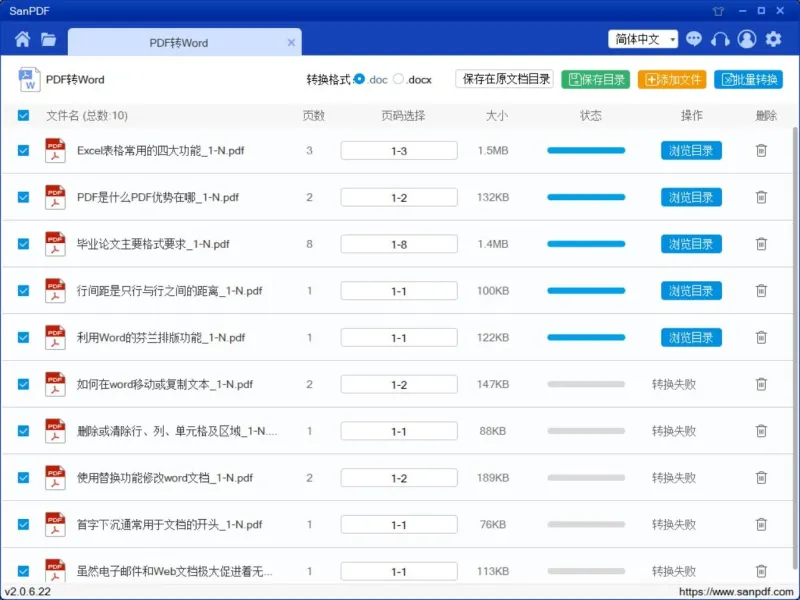Switch to the PDF转Word tab
The width and height of the screenshot is (800, 600).
tap(179, 43)
